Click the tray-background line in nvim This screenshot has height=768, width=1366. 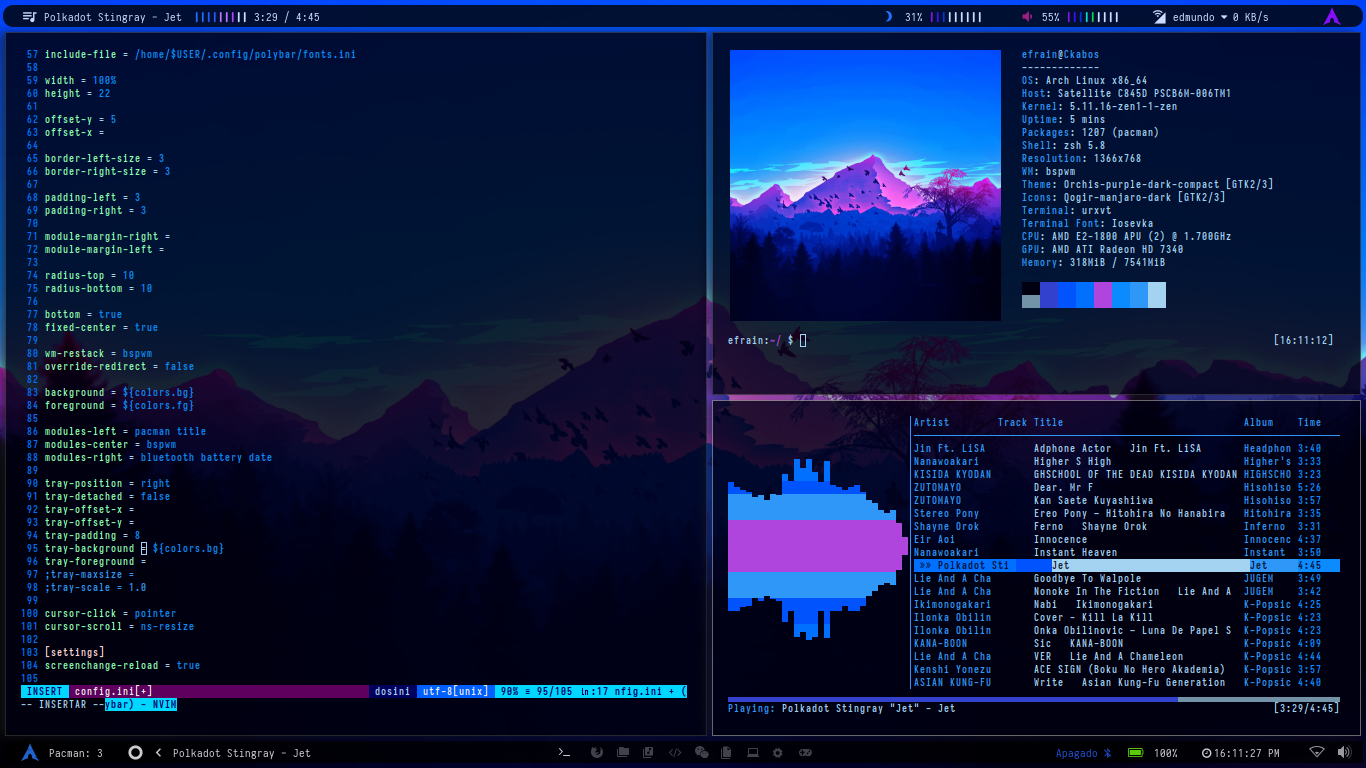pos(134,548)
